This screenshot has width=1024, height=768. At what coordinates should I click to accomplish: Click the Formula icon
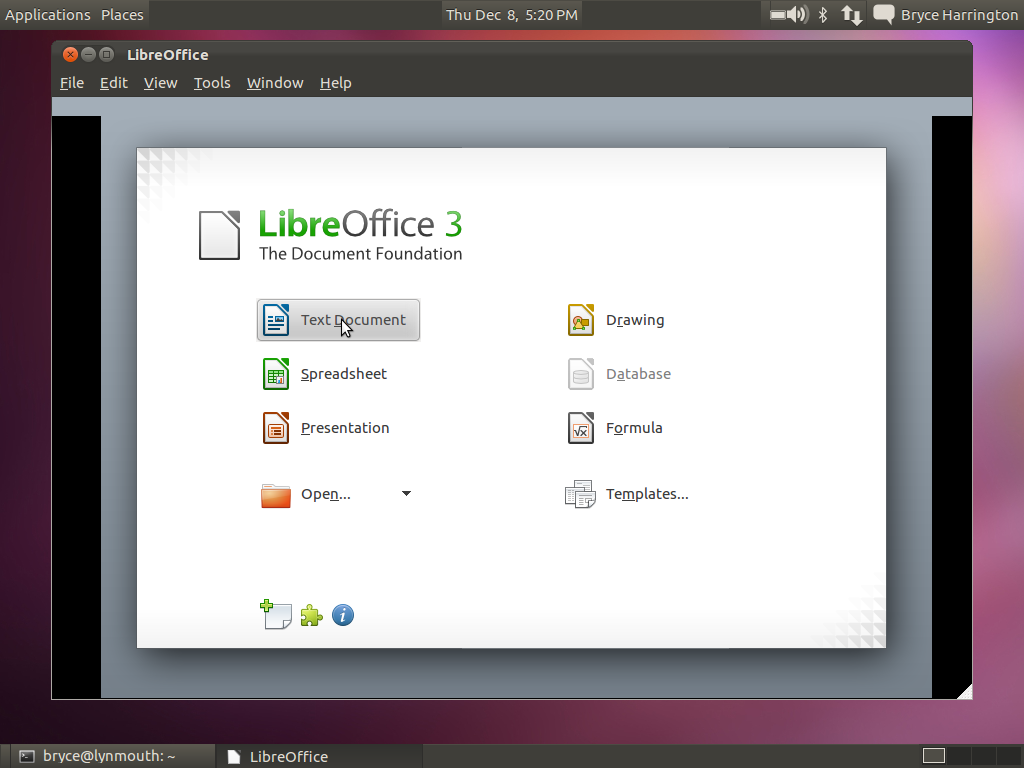pyautogui.click(x=581, y=428)
